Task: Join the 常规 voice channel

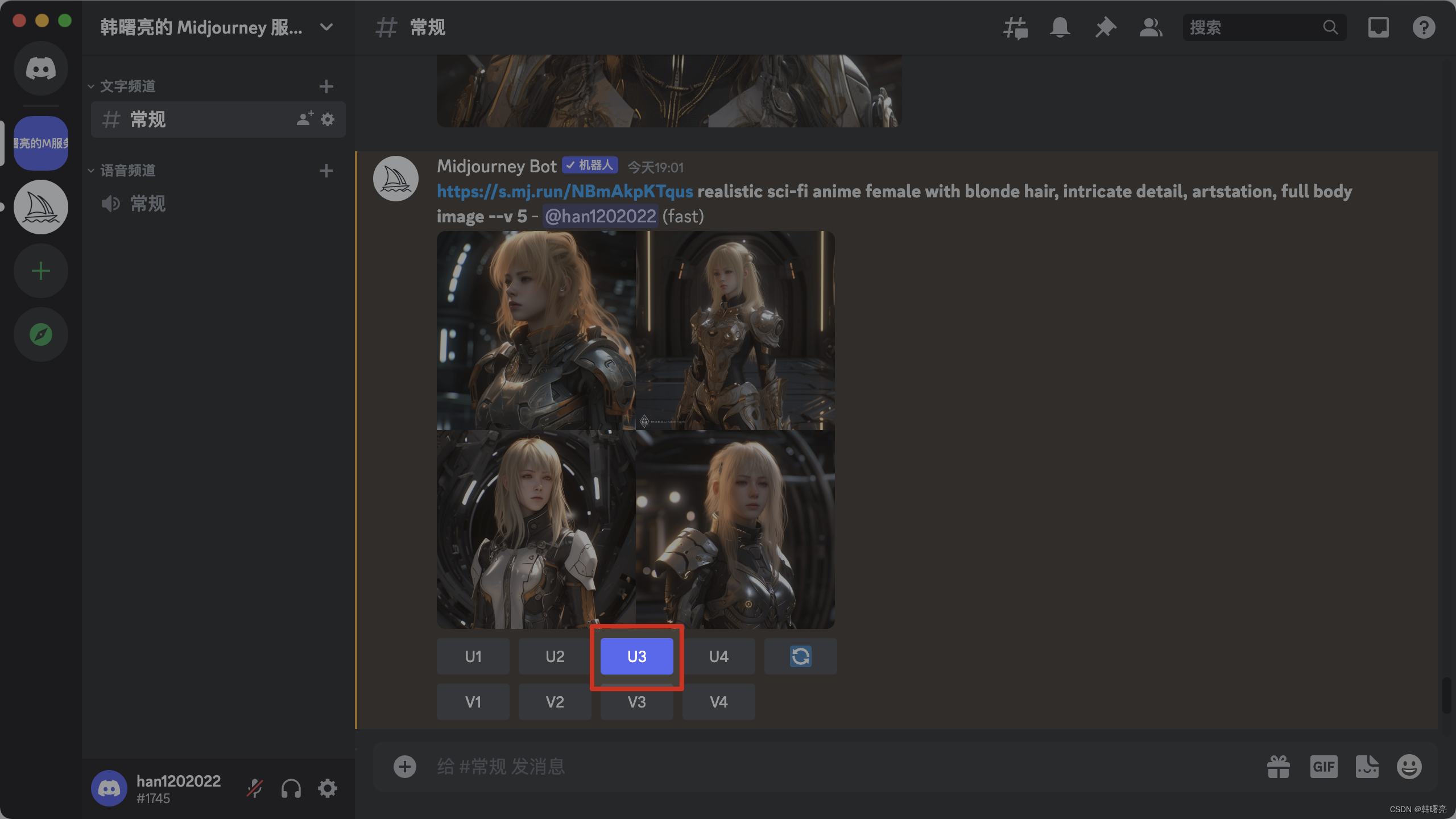Action: pos(148,204)
